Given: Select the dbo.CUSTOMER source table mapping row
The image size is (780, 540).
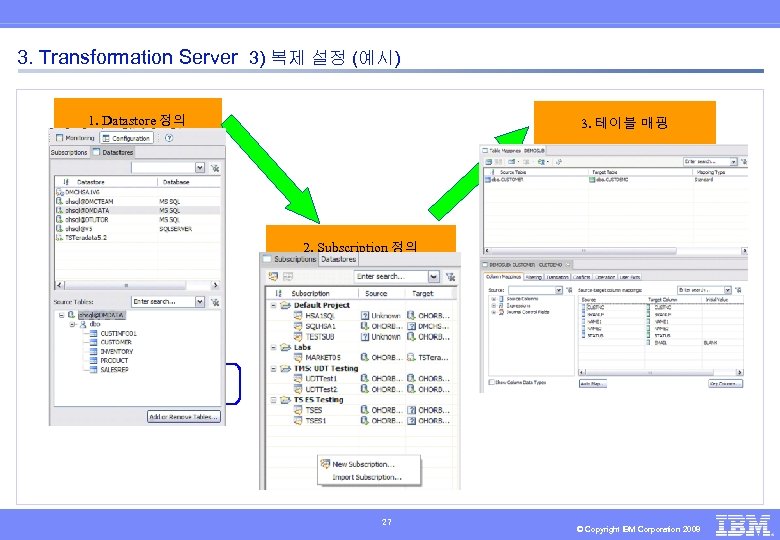Looking at the screenshot, I should [x=615, y=180].
